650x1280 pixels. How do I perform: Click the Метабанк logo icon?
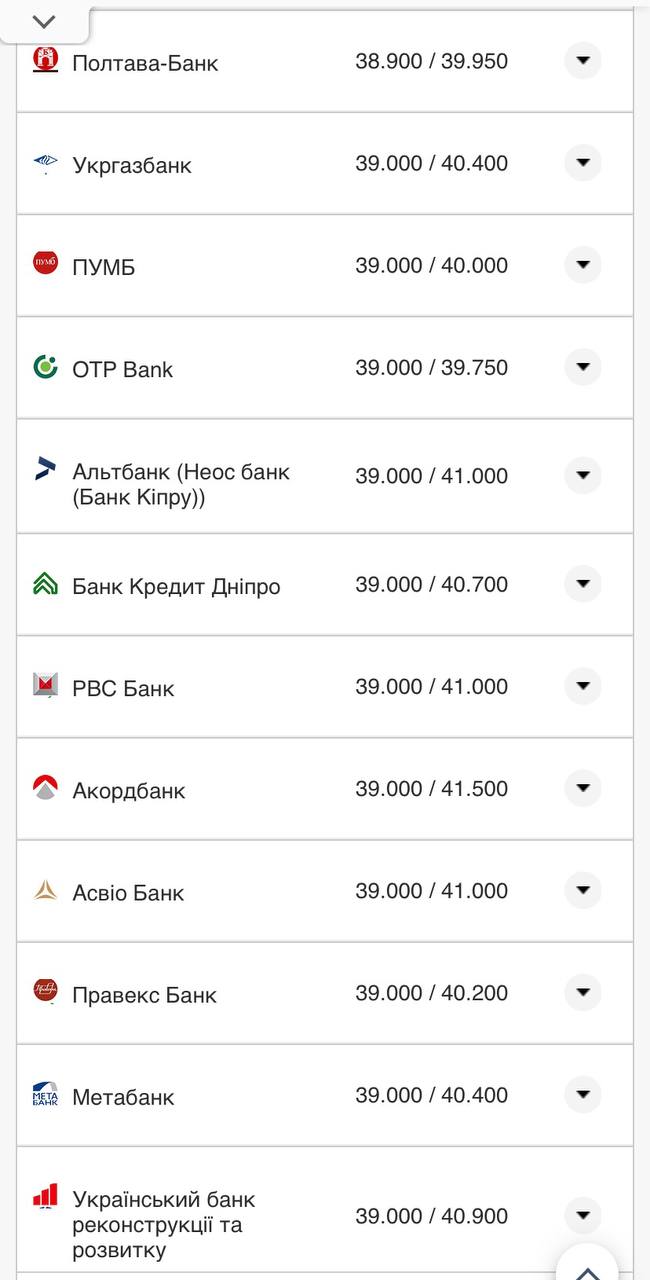[45, 1094]
